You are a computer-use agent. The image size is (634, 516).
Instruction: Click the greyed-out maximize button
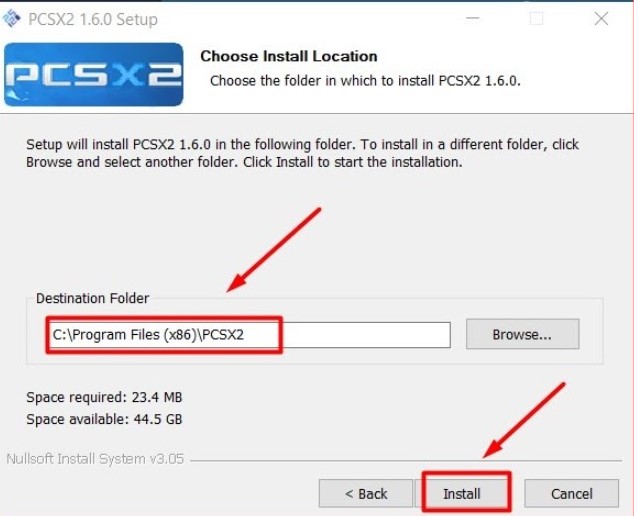pyautogui.click(x=537, y=19)
